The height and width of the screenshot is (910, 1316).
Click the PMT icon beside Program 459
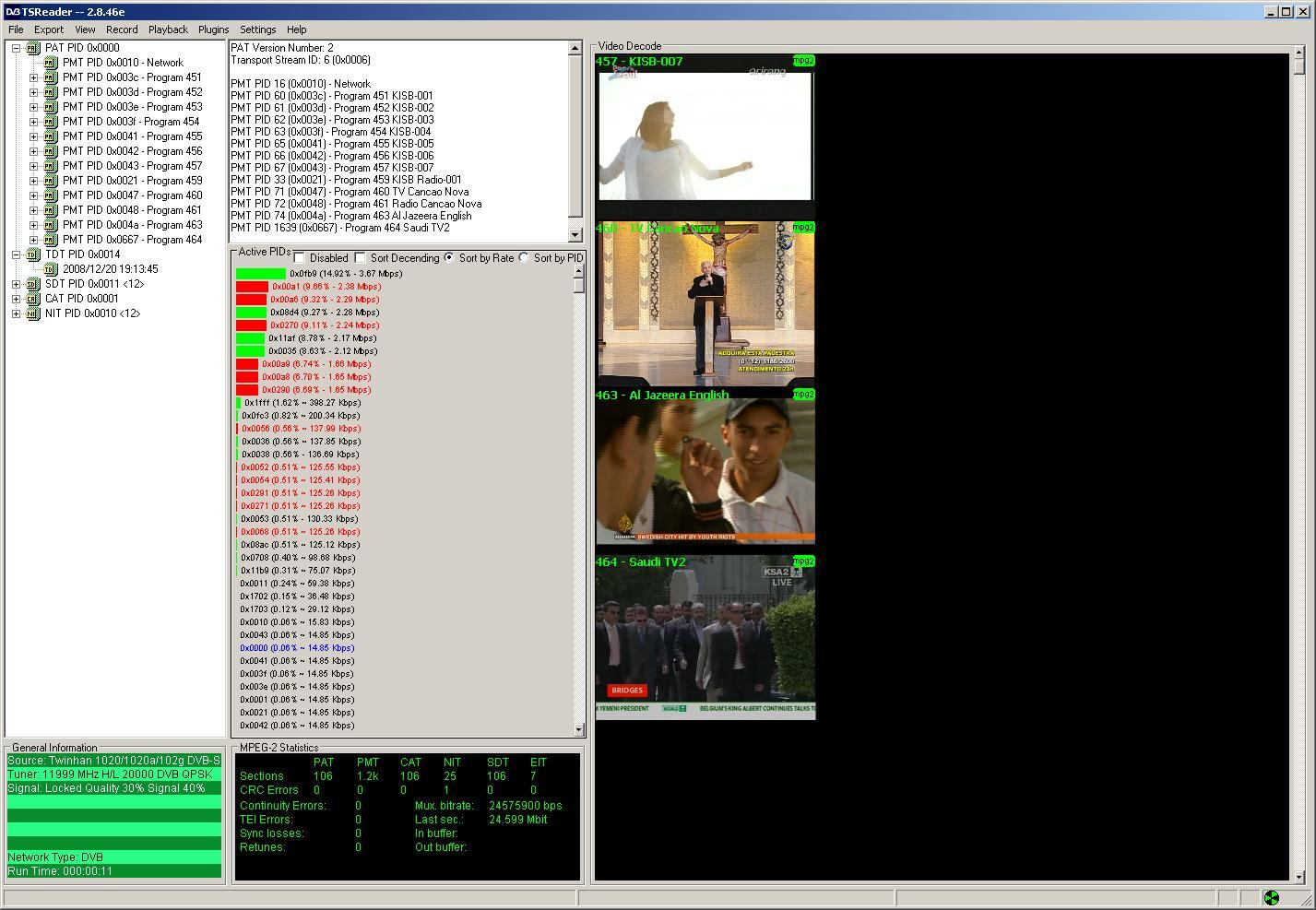click(51, 181)
